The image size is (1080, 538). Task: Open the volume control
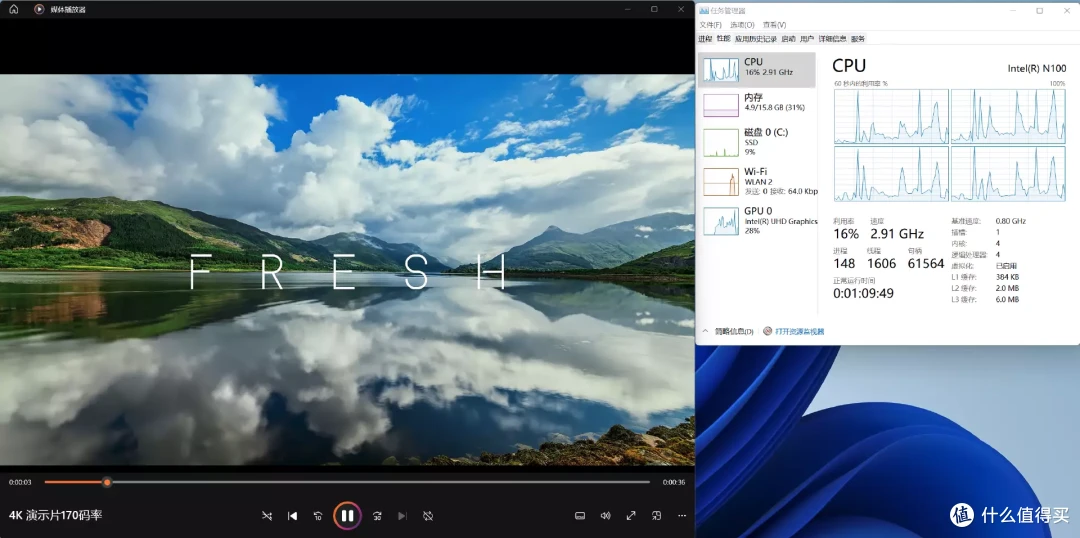(x=605, y=515)
